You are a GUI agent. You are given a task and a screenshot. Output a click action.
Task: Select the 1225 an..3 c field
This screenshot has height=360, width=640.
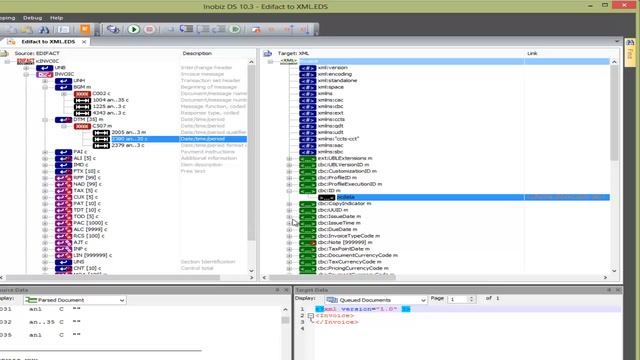109,107
